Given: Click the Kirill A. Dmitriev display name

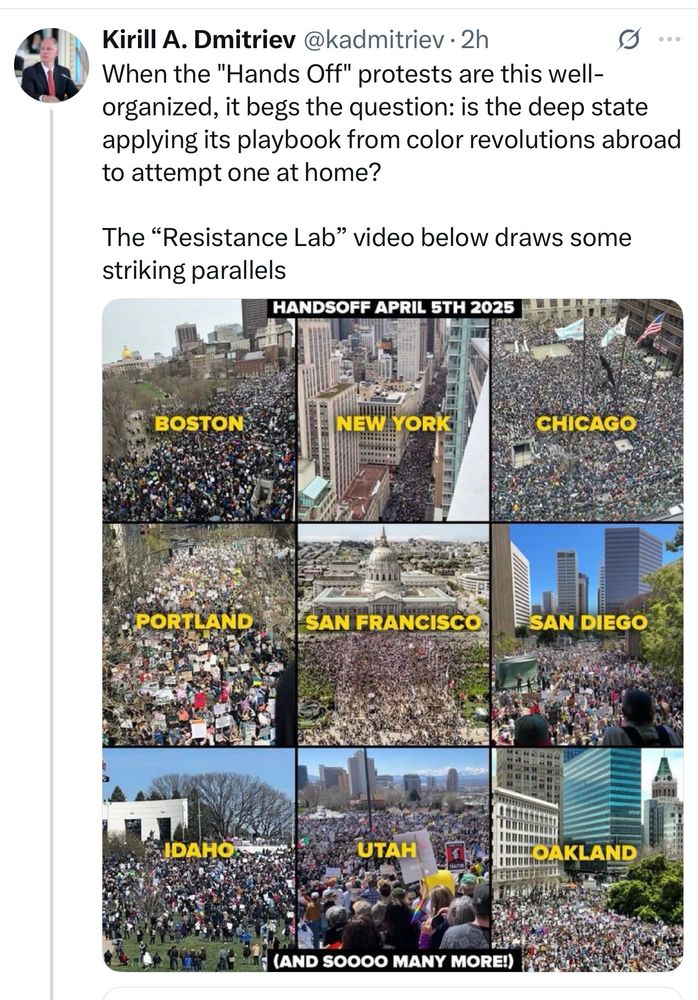Looking at the screenshot, I should [x=199, y=40].
